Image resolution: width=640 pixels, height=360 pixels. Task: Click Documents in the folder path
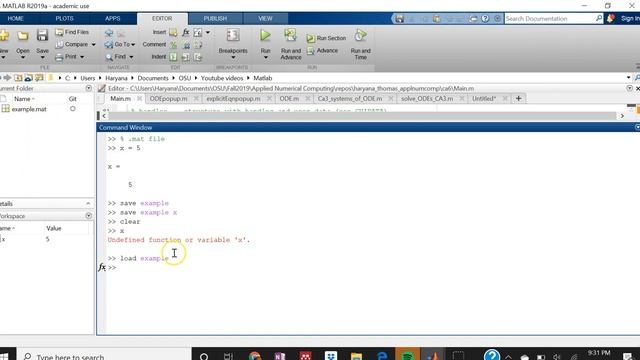point(153,78)
